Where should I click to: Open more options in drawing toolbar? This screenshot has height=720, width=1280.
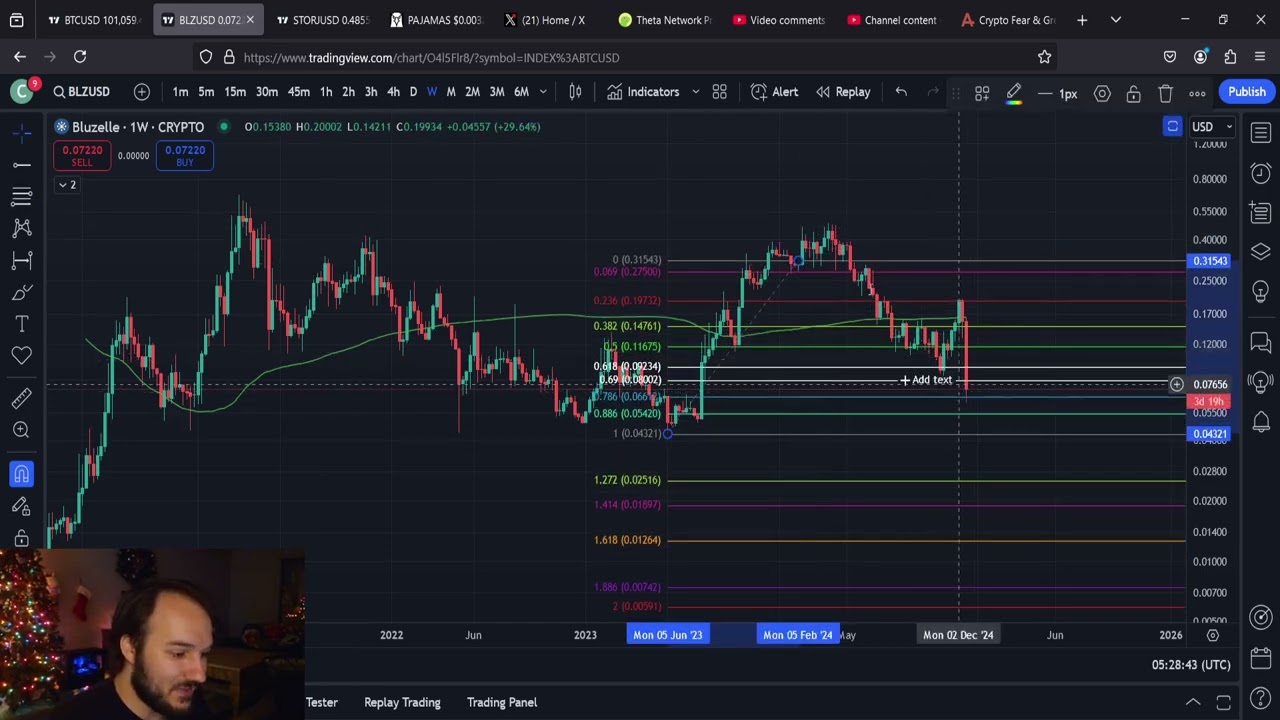click(x=1198, y=93)
